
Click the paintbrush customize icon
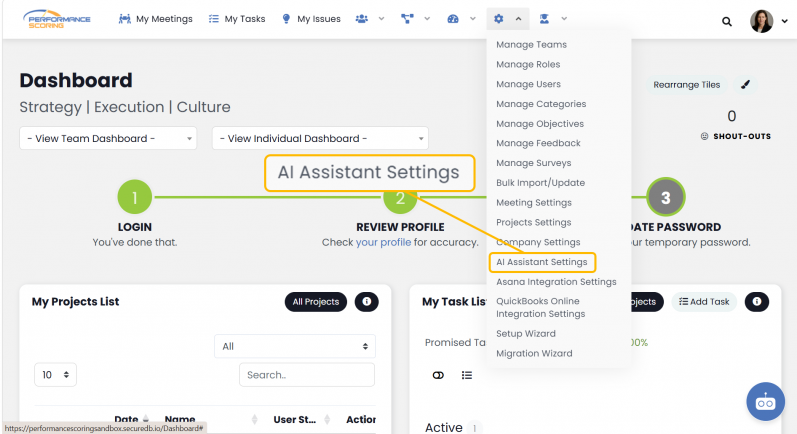pos(745,85)
